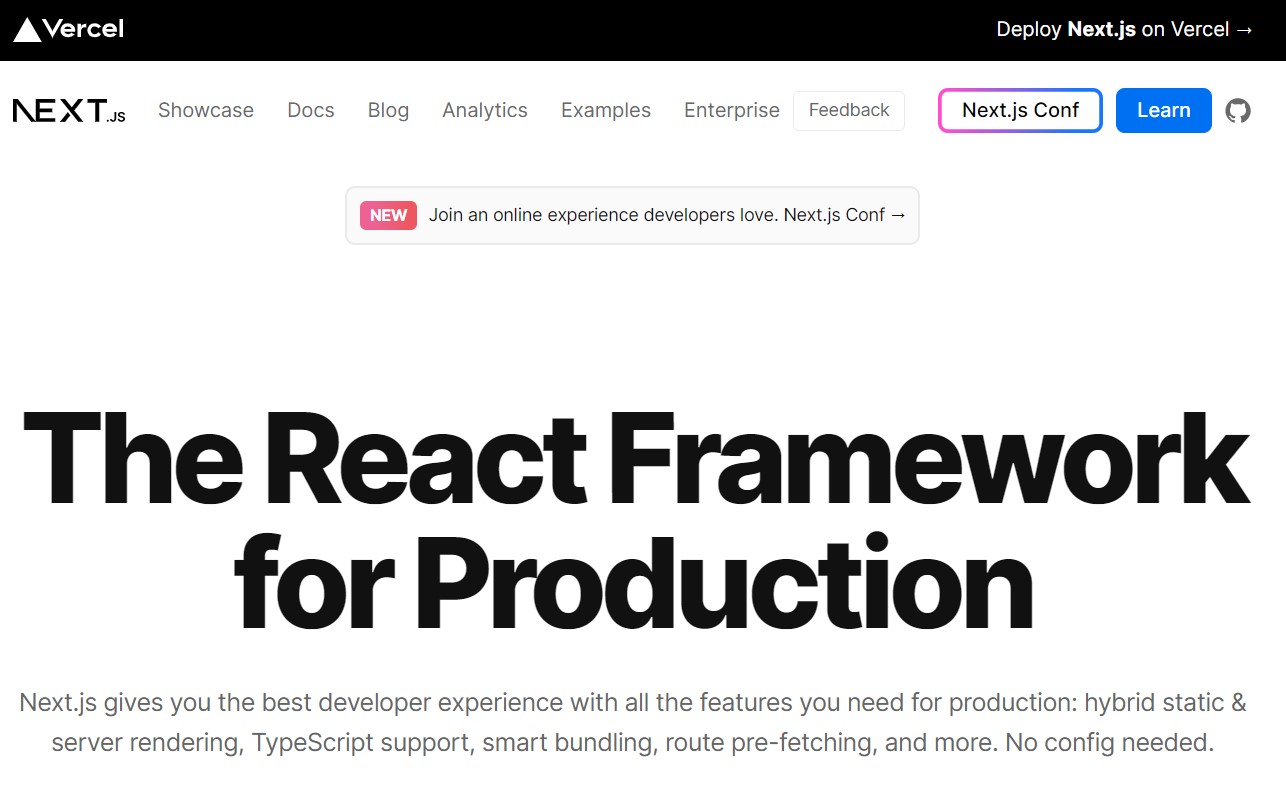
Task: Click the Vercel triangle logo
Action: tap(68, 29)
